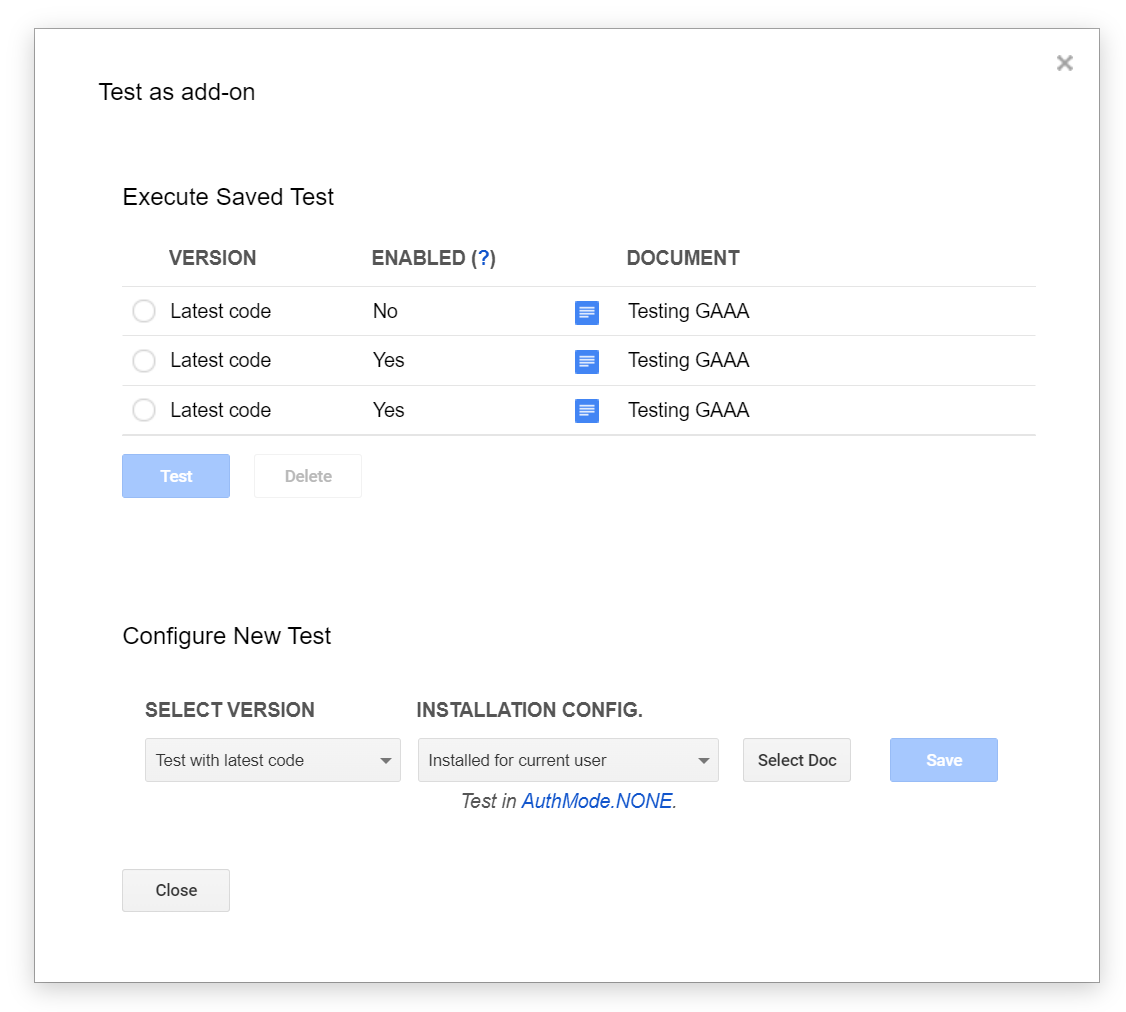Click the blue Test button
Image resolution: width=1126 pixels, height=1012 pixels.
point(176,476)
